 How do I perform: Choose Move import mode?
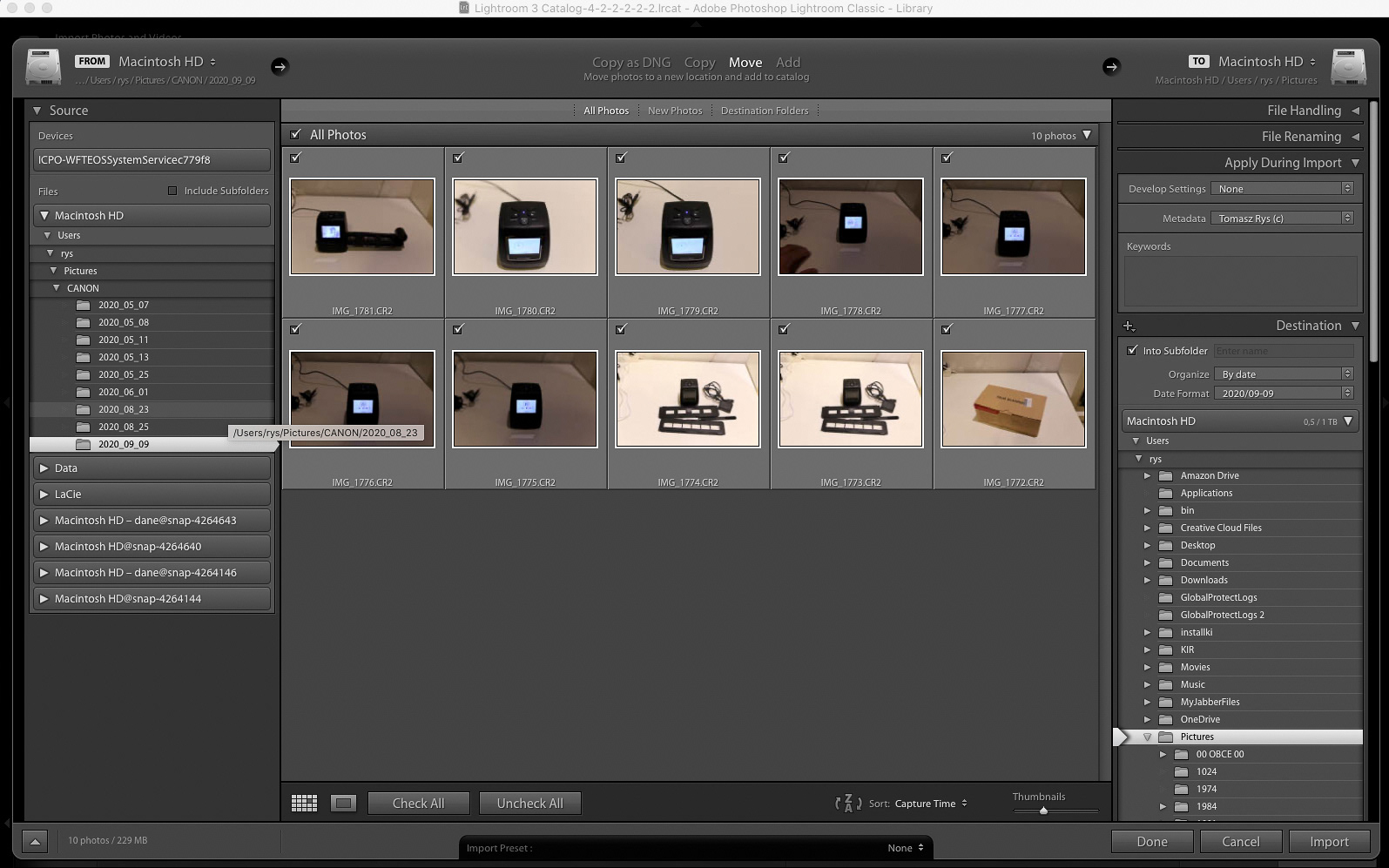pyautogui.click(x=745, y=62)
